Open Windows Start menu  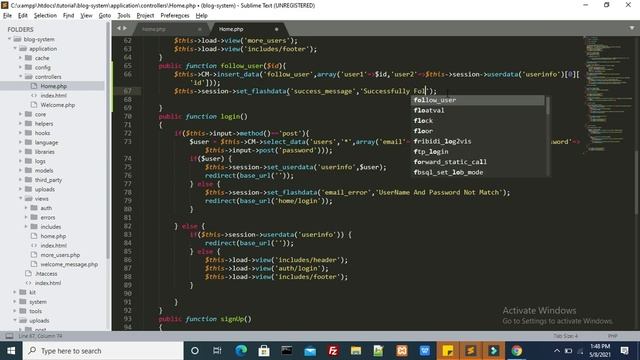(x=11, y=351)
